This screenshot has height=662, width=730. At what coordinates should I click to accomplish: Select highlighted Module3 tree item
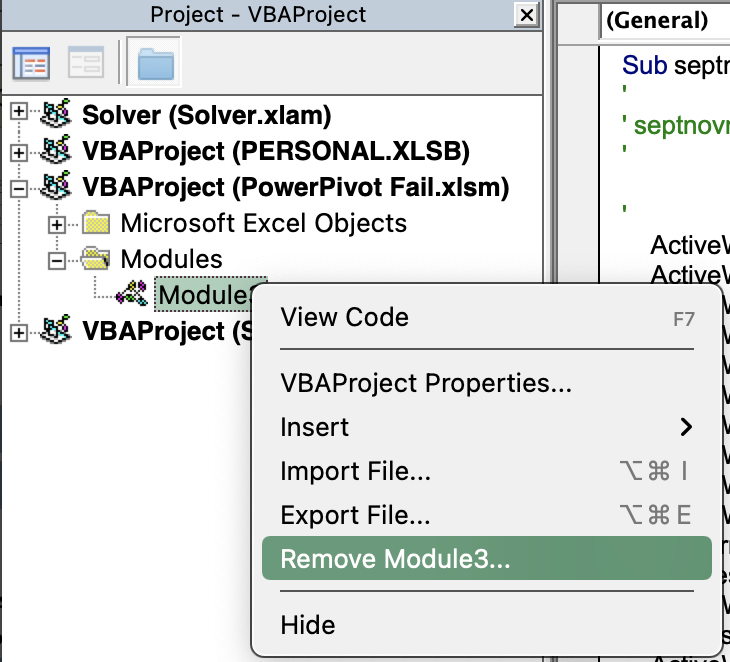[204, 294]
